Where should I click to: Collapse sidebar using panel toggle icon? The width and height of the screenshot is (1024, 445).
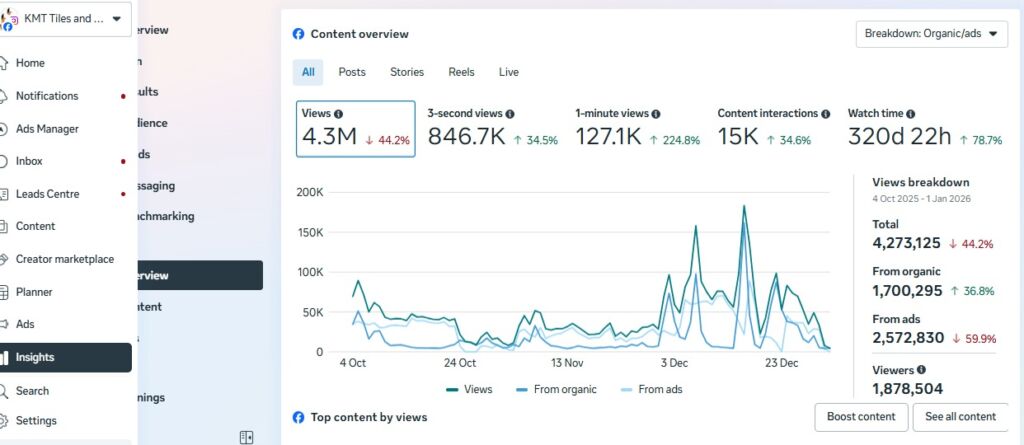click(247, 437)
